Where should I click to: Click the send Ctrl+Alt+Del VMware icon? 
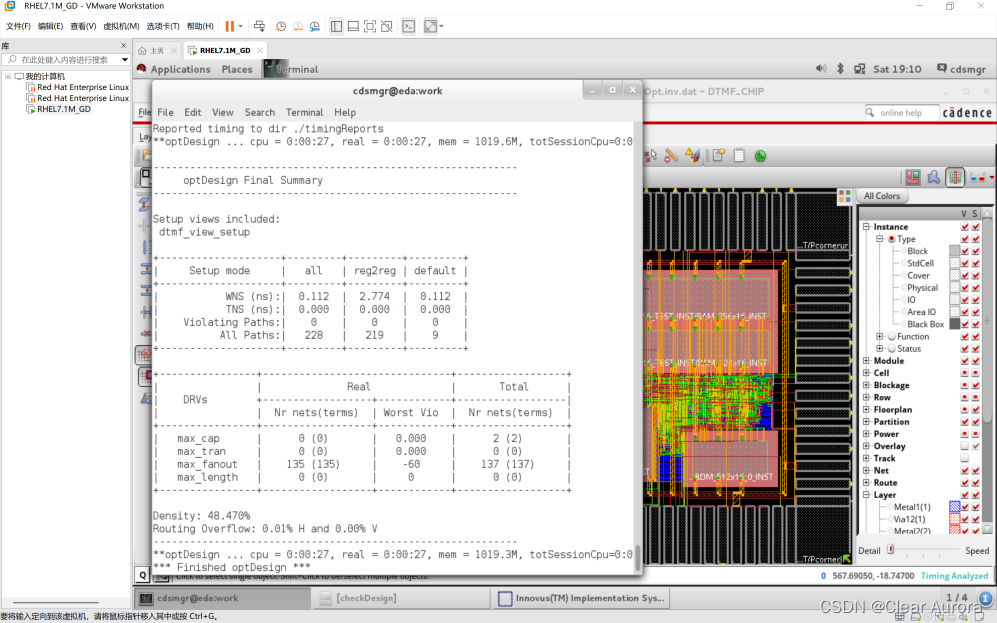point(259,26)
